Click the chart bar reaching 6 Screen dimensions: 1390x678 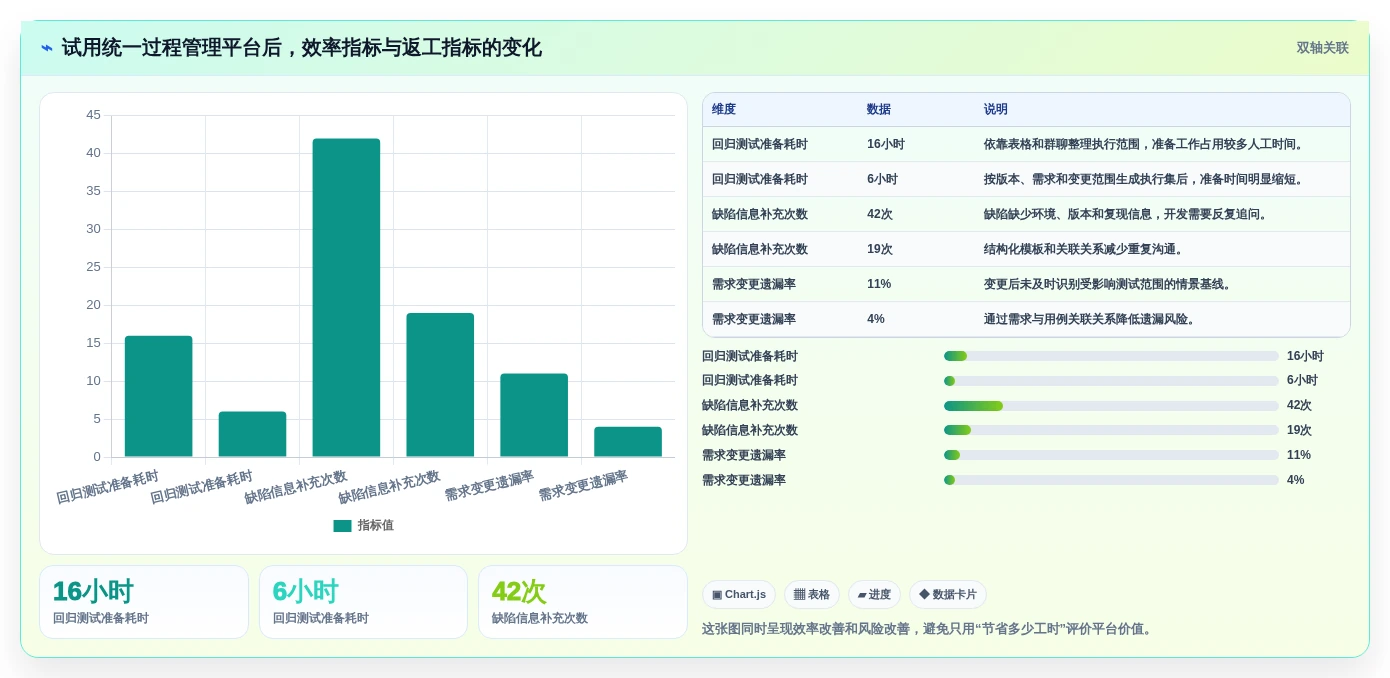pyautogui.click(x=252, y=435)
